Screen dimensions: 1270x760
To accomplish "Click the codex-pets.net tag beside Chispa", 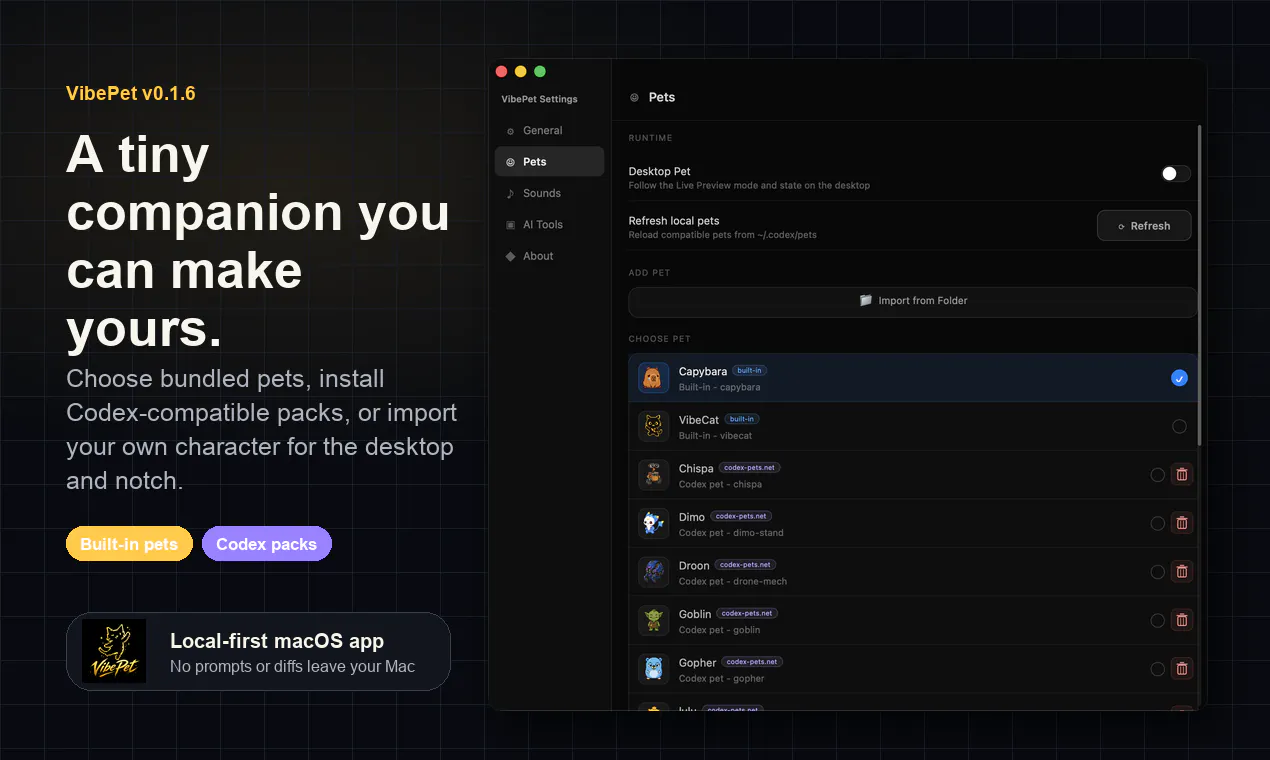I will (x=750, y=468).
